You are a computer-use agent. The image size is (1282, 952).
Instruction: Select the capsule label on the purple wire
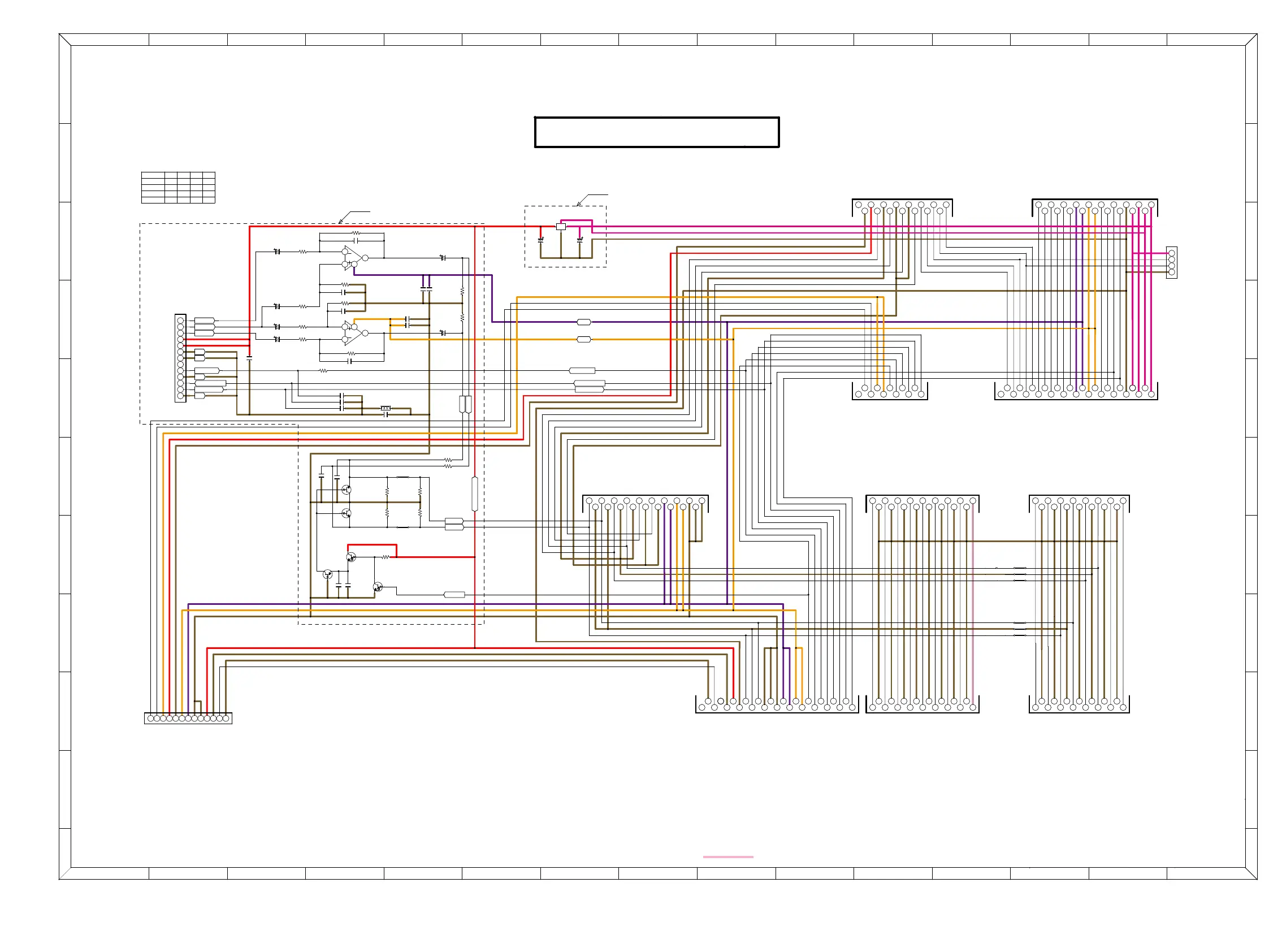point(583,322)
